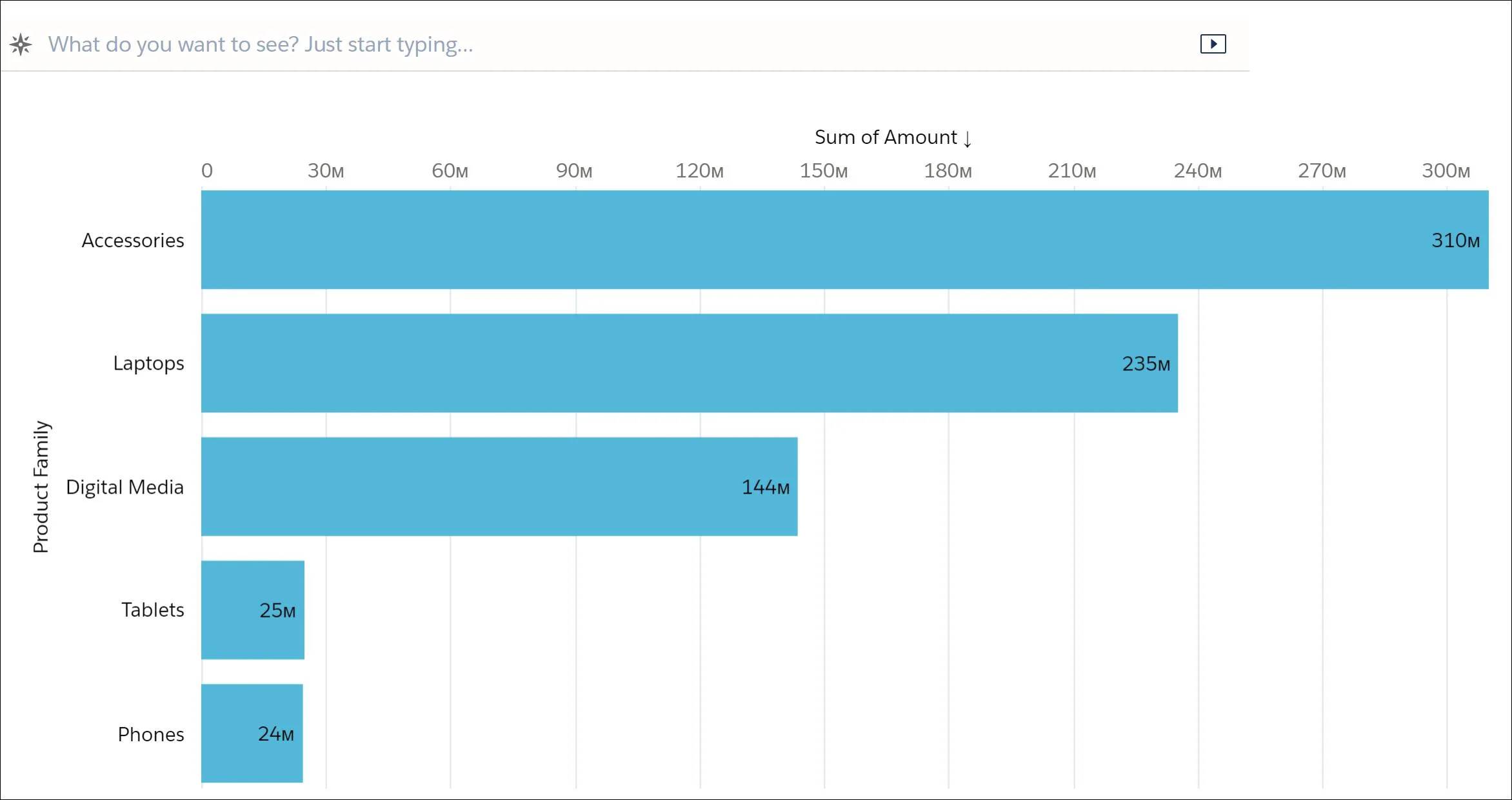Select the Tablets bar
The height and width of the screenshot is (800, 1512).
pos(253,610)
